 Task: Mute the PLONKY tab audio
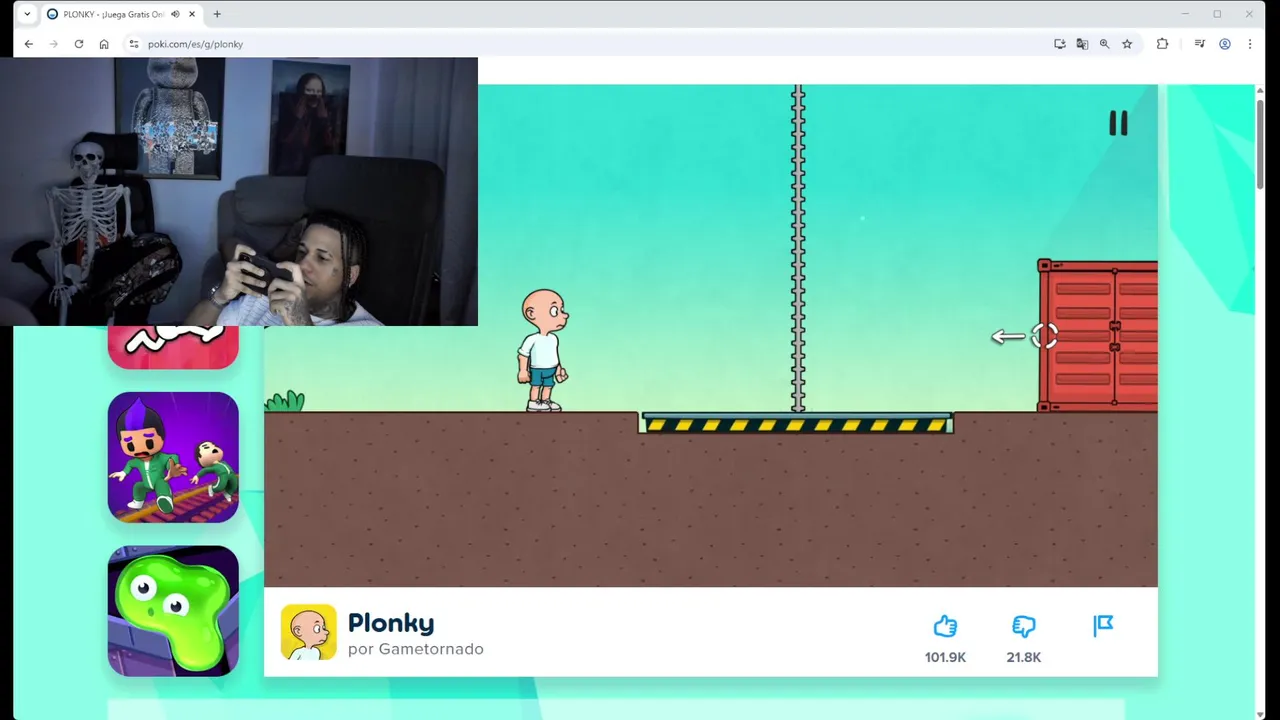pyautogui.click(x=175, y=14)
